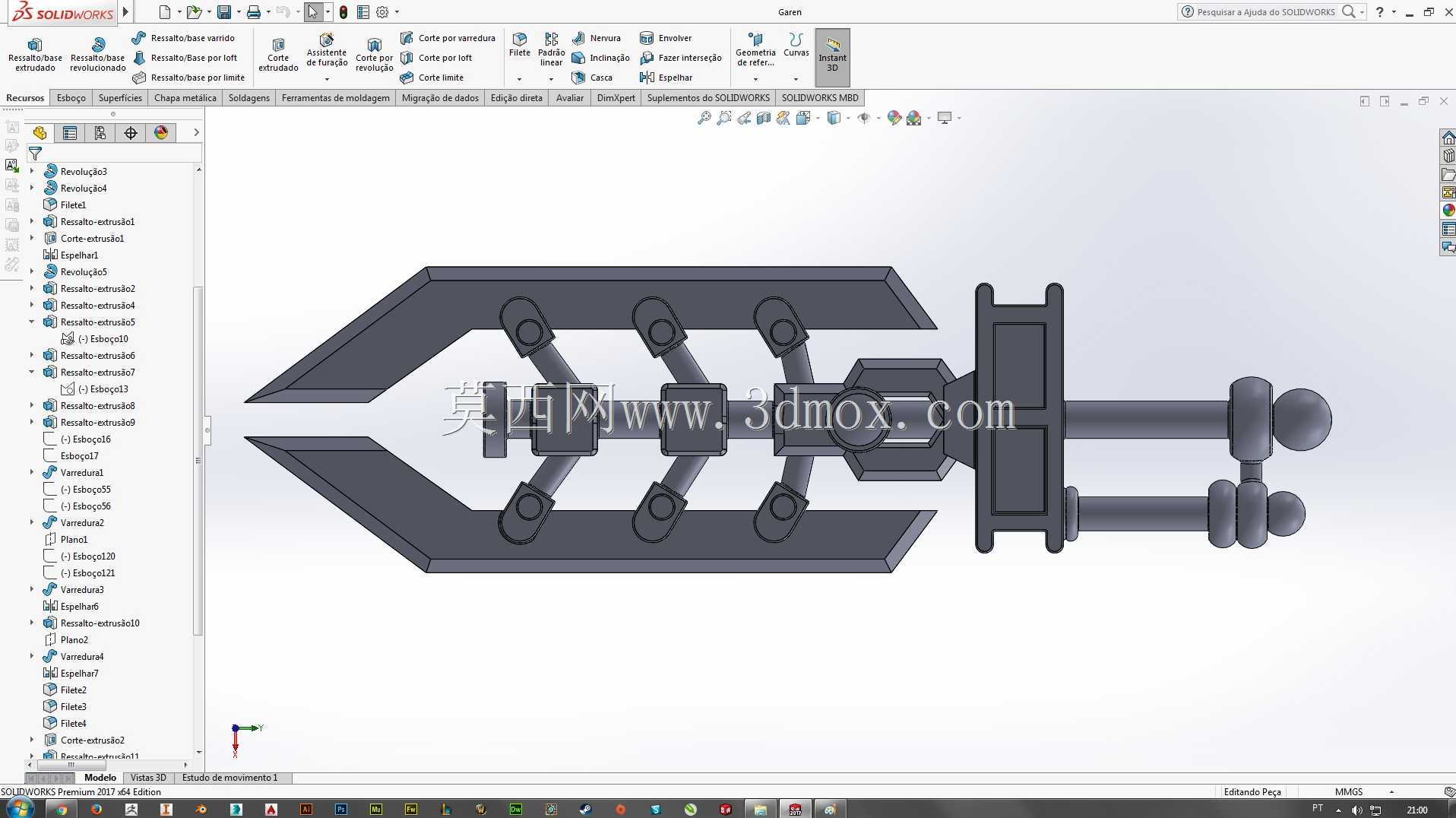Collapse the Ressalto-extrusão7 feature
Screen dimensions: 1456x818
(32, 372)
